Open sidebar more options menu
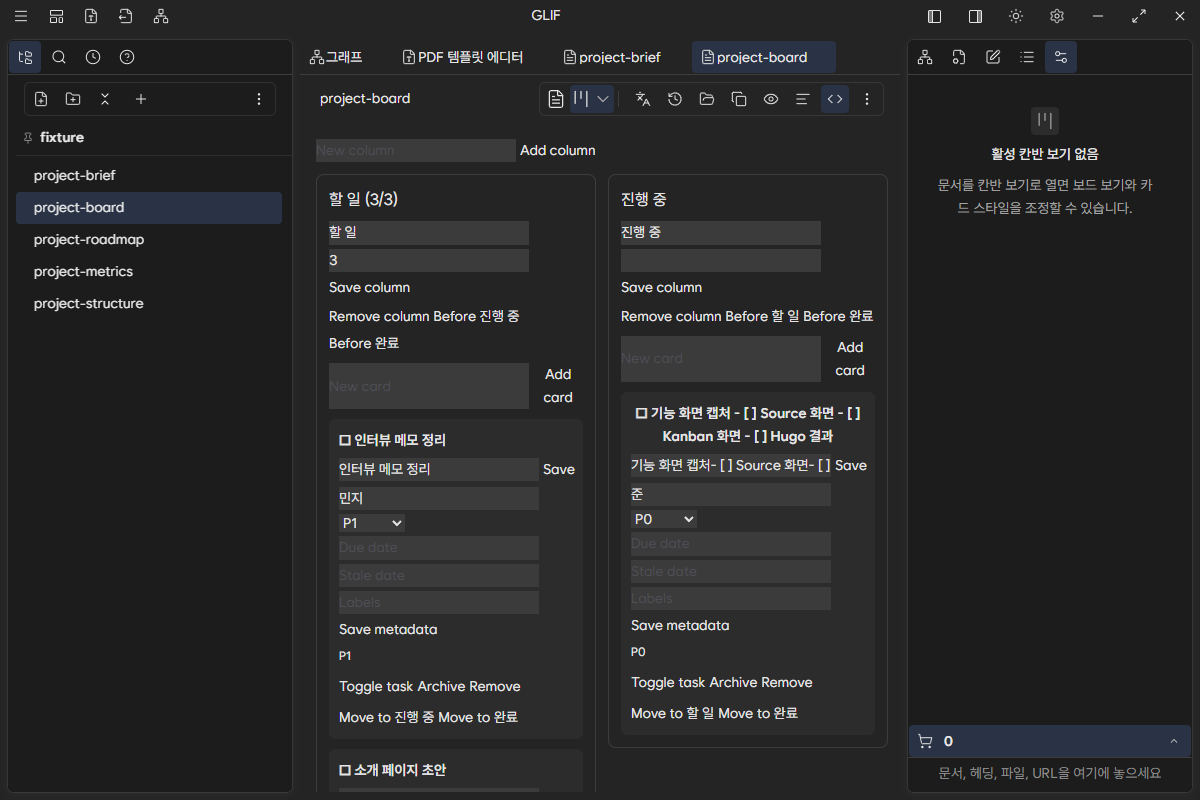Viewport: 1200px width, 800px height. tap(259, 99)
